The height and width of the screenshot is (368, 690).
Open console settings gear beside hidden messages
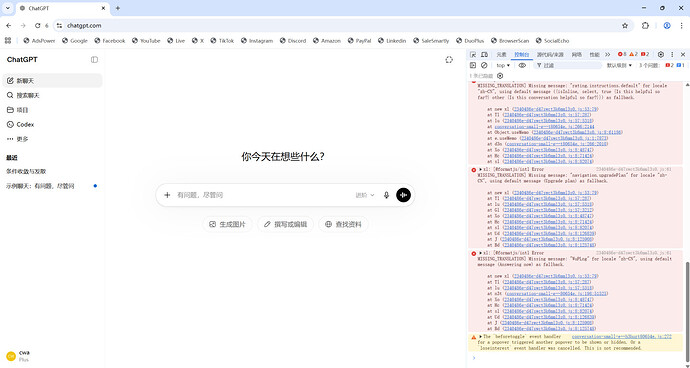[x=500, y=76]
